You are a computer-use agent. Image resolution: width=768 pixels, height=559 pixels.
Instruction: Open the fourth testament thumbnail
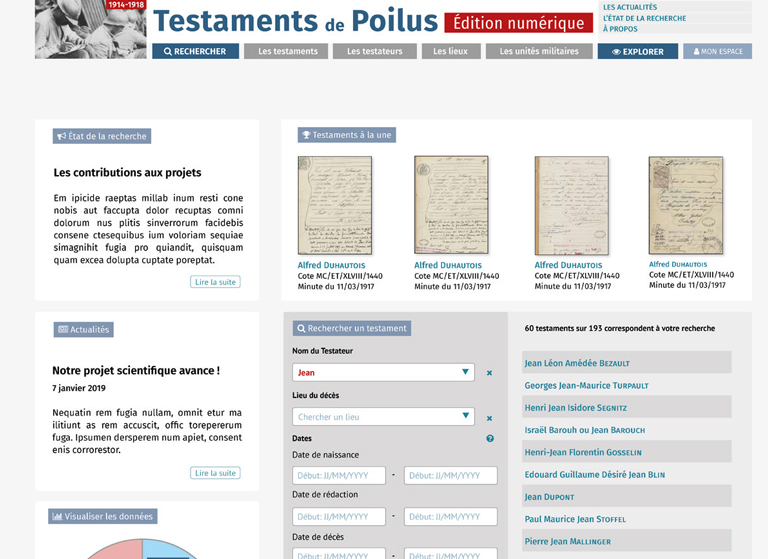pyautogui.click(x=686, y=205)
